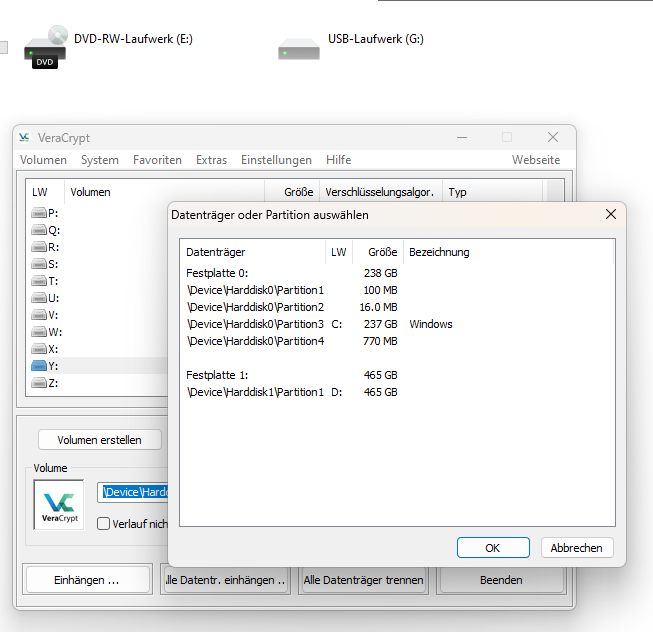Viewport: 653px width, 632px height.
Task: Select drive slot P: icon
Action: (39, 213)
